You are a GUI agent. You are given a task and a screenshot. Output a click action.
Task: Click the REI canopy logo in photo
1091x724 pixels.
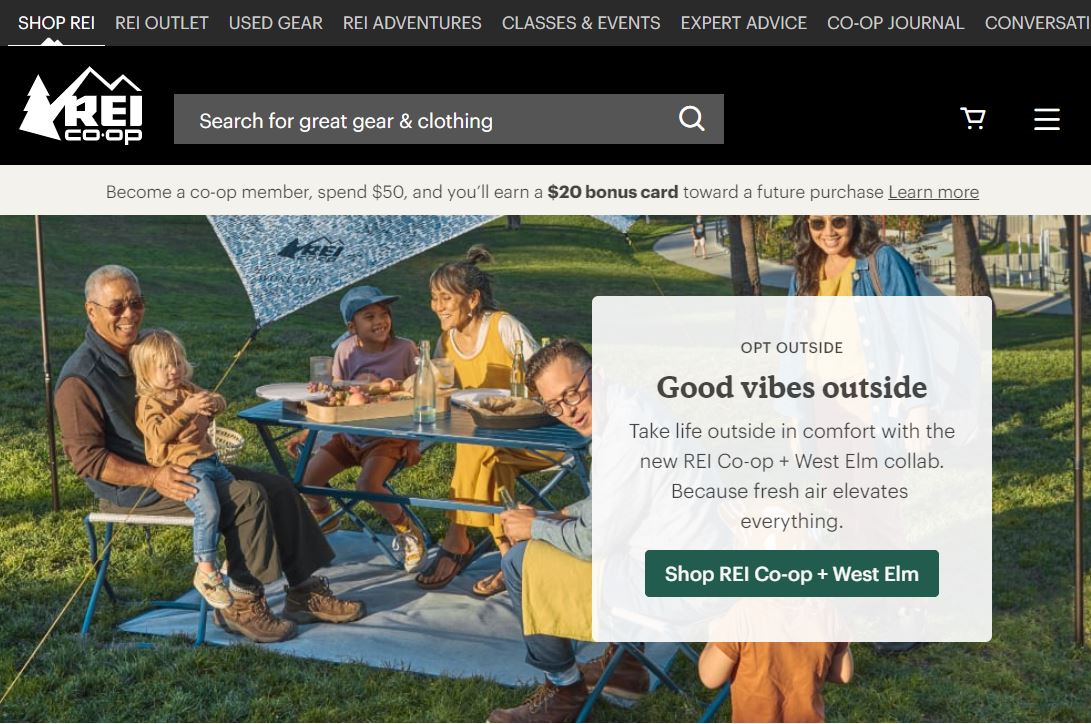point(311,249)
